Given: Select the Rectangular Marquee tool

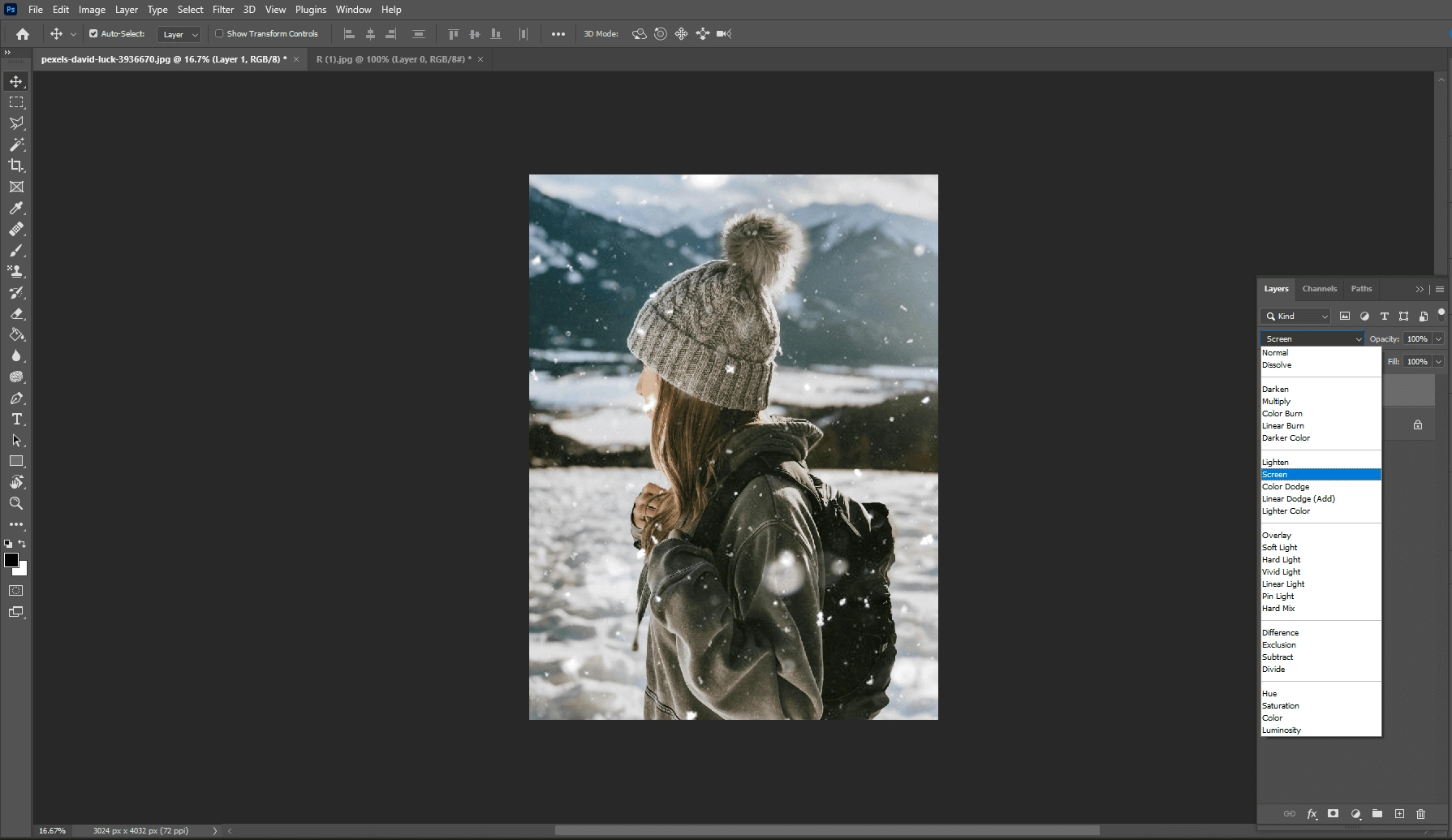Looking at the screenshot, I should (16, 102).
